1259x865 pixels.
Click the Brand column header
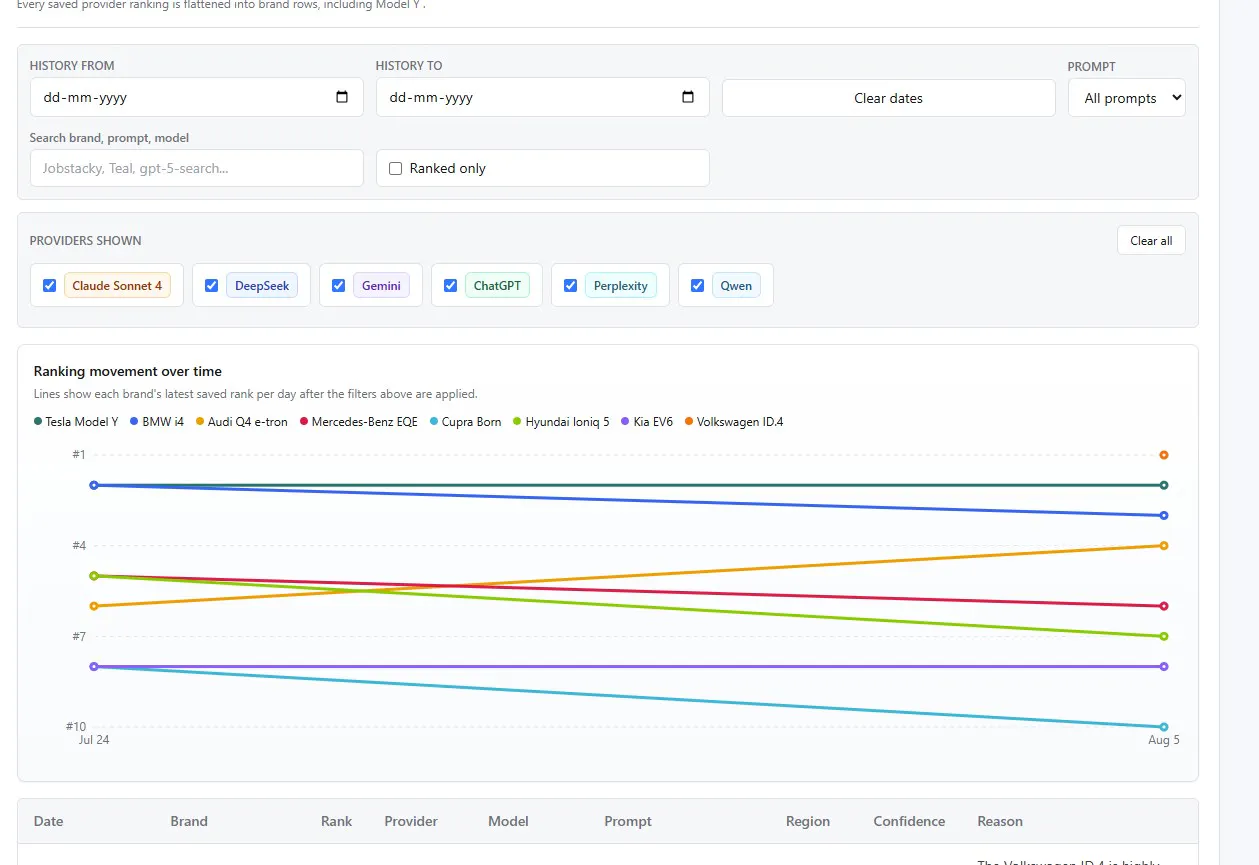click(x=189, y=821)
